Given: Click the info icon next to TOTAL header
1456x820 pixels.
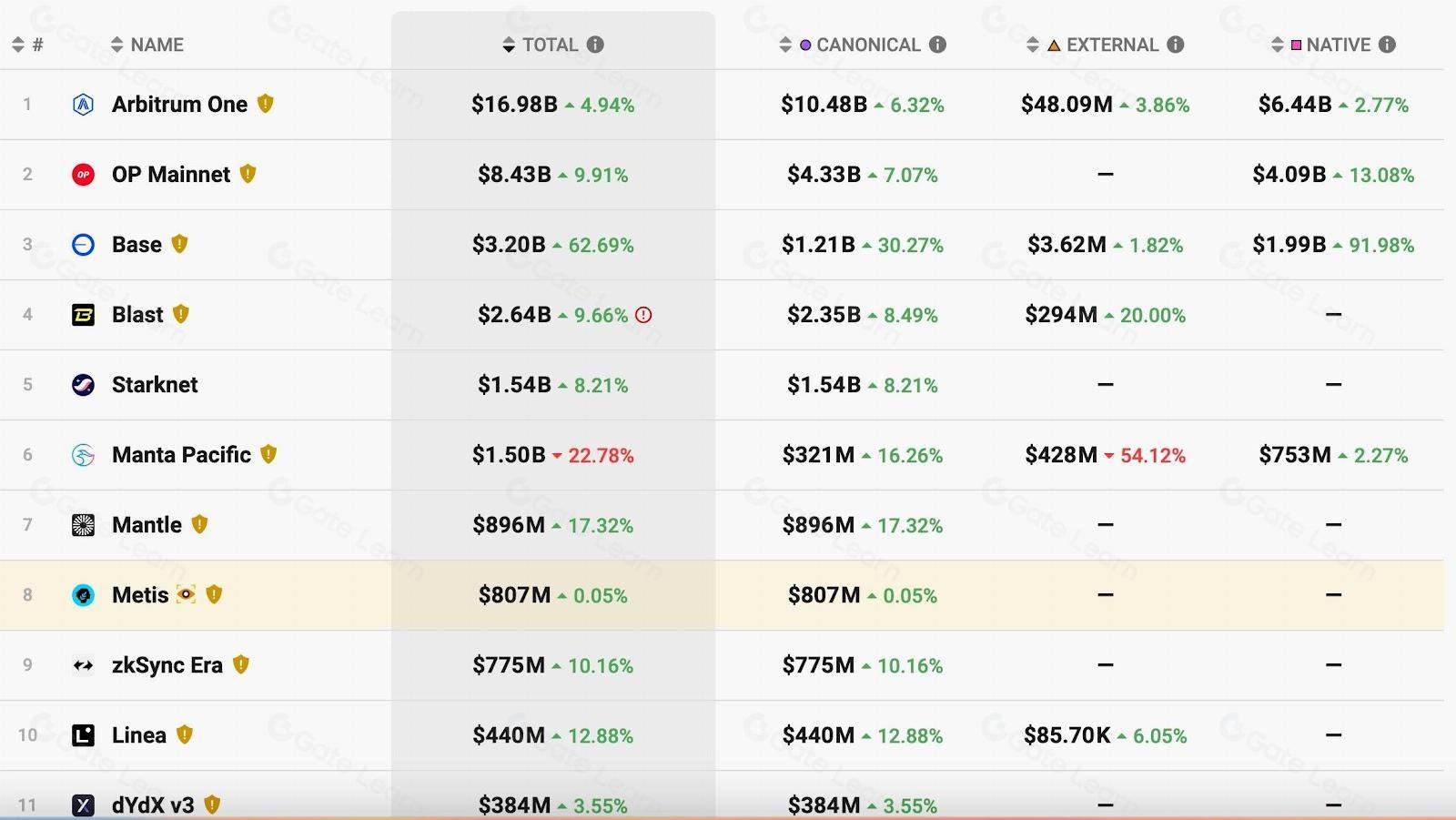Looking at the screenshot, I should click(595, 45).
